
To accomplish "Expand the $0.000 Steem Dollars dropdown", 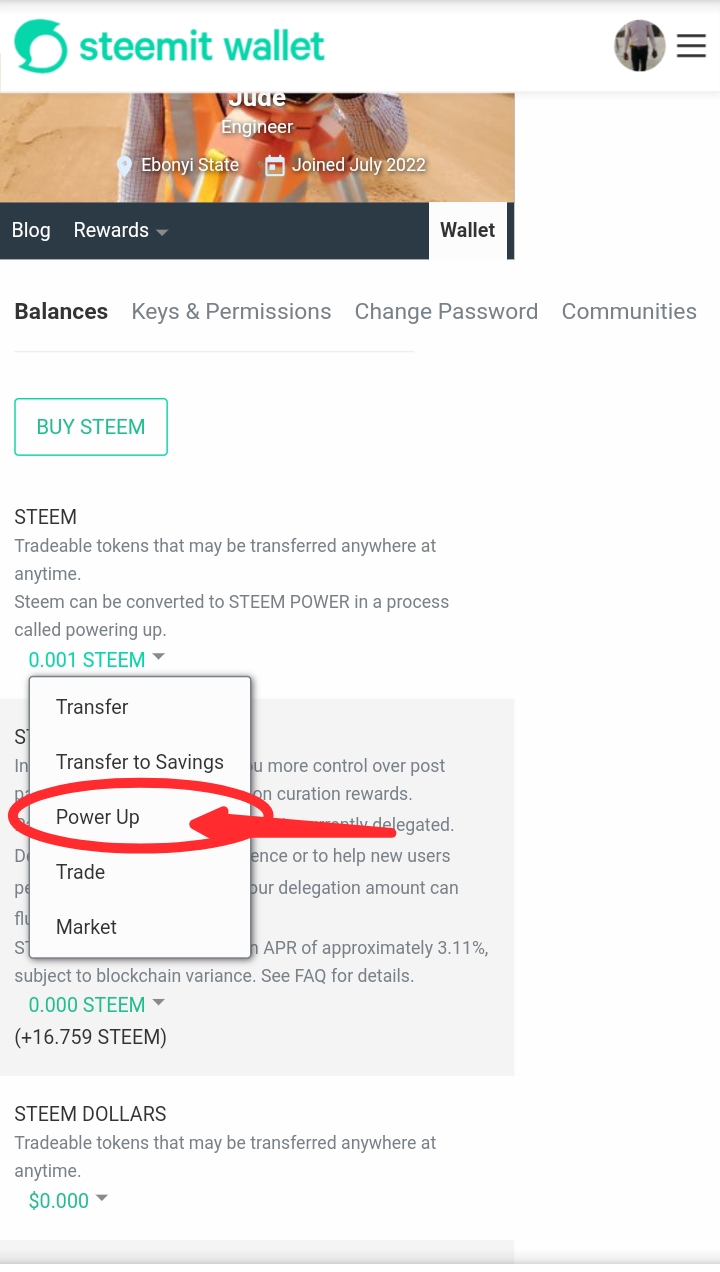I will coord(68,1201).
